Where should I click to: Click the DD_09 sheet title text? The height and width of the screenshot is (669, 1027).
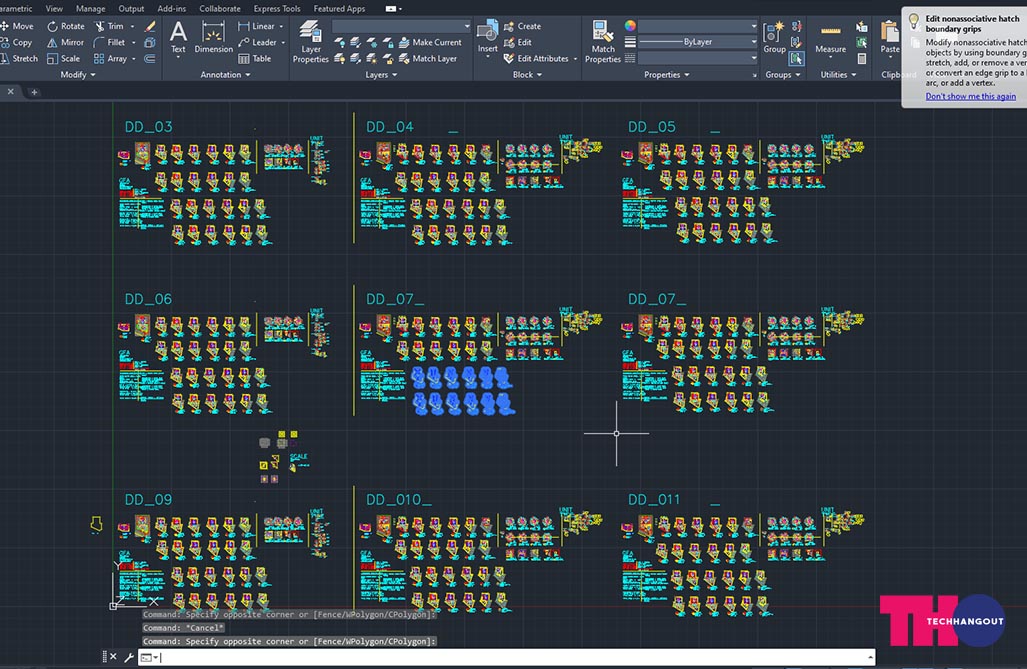click(x=148, y=500)
